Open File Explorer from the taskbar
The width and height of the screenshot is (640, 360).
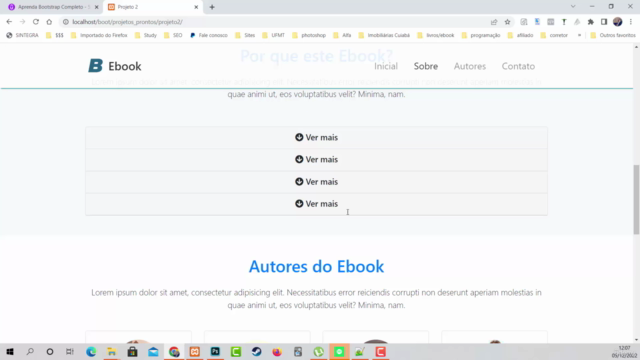click(112, 351)
